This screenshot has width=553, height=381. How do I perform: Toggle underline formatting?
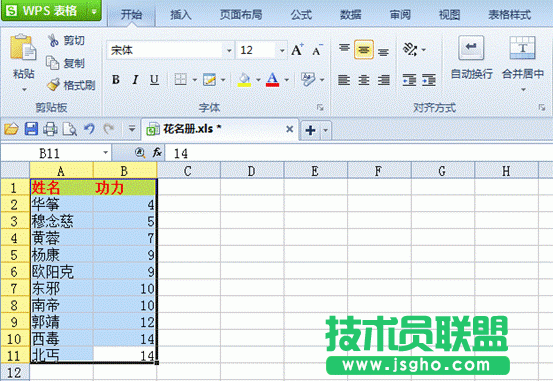154,80
